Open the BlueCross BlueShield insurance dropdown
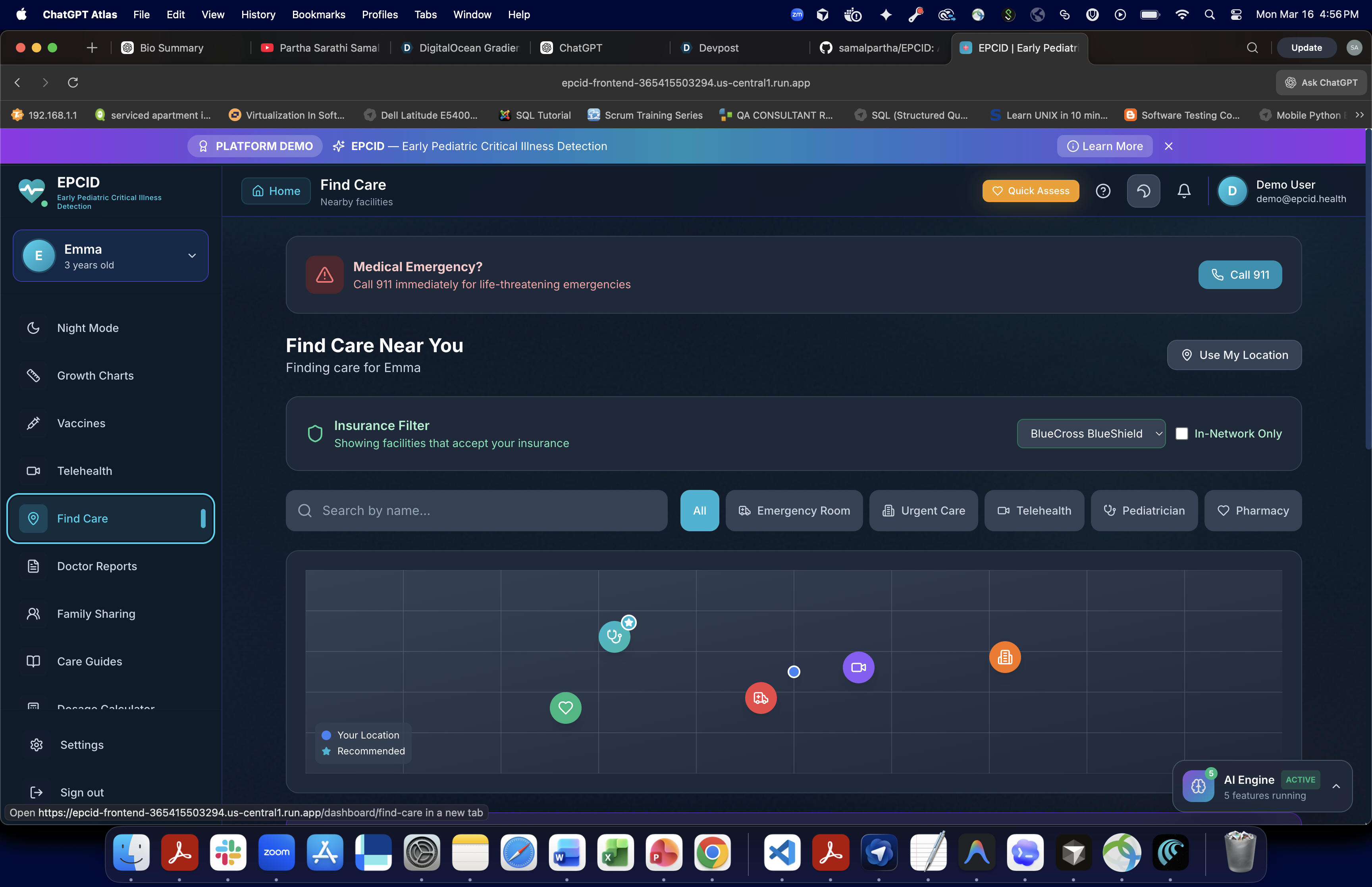Viewport: 1372px width, 887px height. click(1091, 434)
